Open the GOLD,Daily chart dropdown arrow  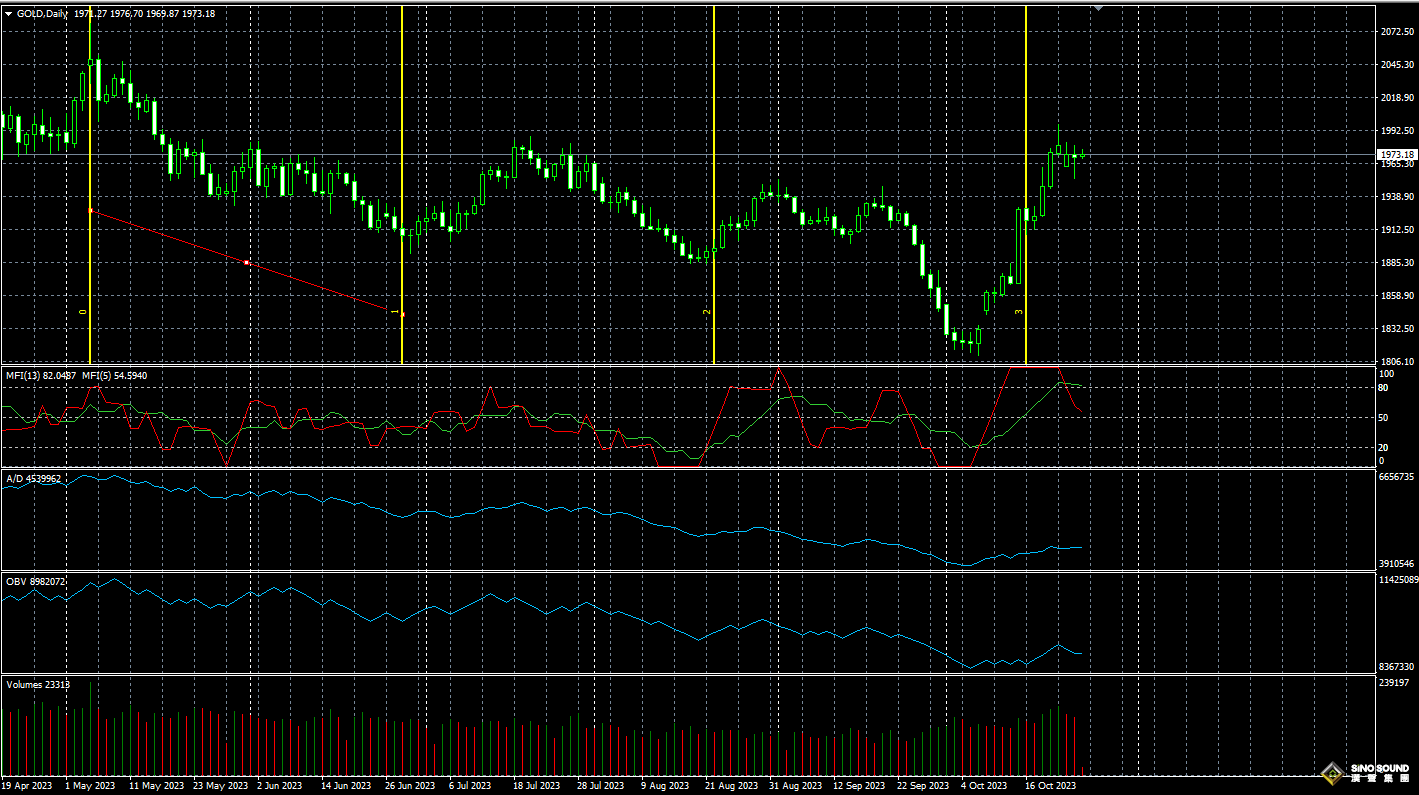coord(9,13)
